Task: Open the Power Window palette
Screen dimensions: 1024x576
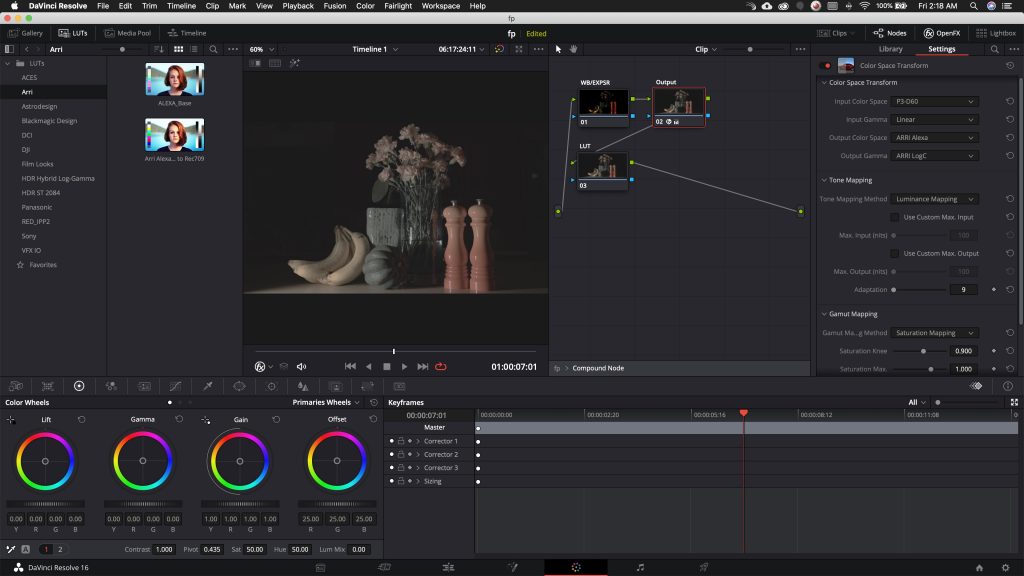Action: click(x=239, y=386)
